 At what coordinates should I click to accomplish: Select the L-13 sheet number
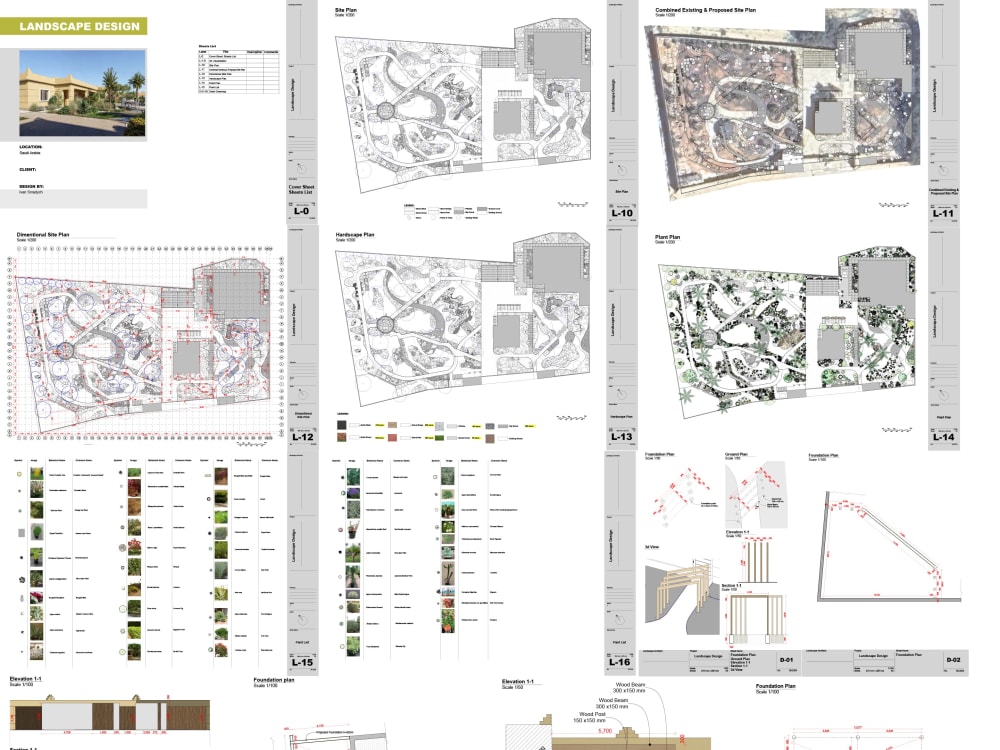[x=622, y=437]
